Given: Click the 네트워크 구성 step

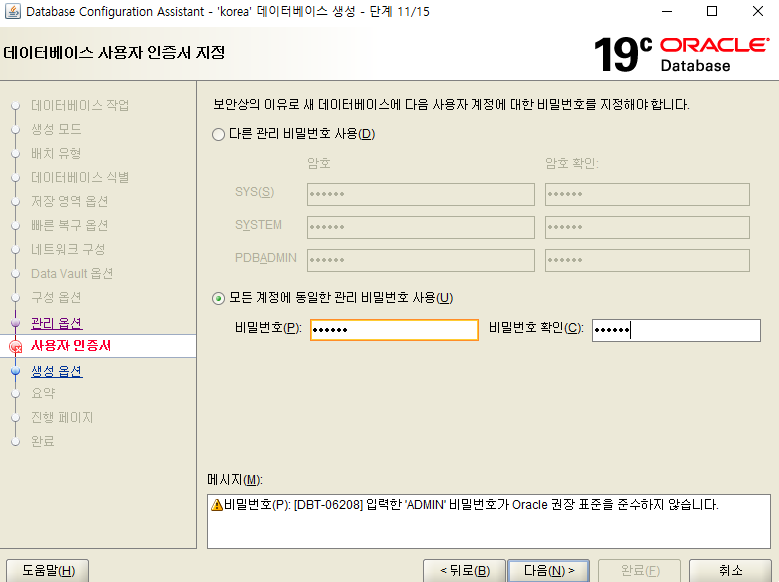Looking at the screenshot, I should [68, 249].
